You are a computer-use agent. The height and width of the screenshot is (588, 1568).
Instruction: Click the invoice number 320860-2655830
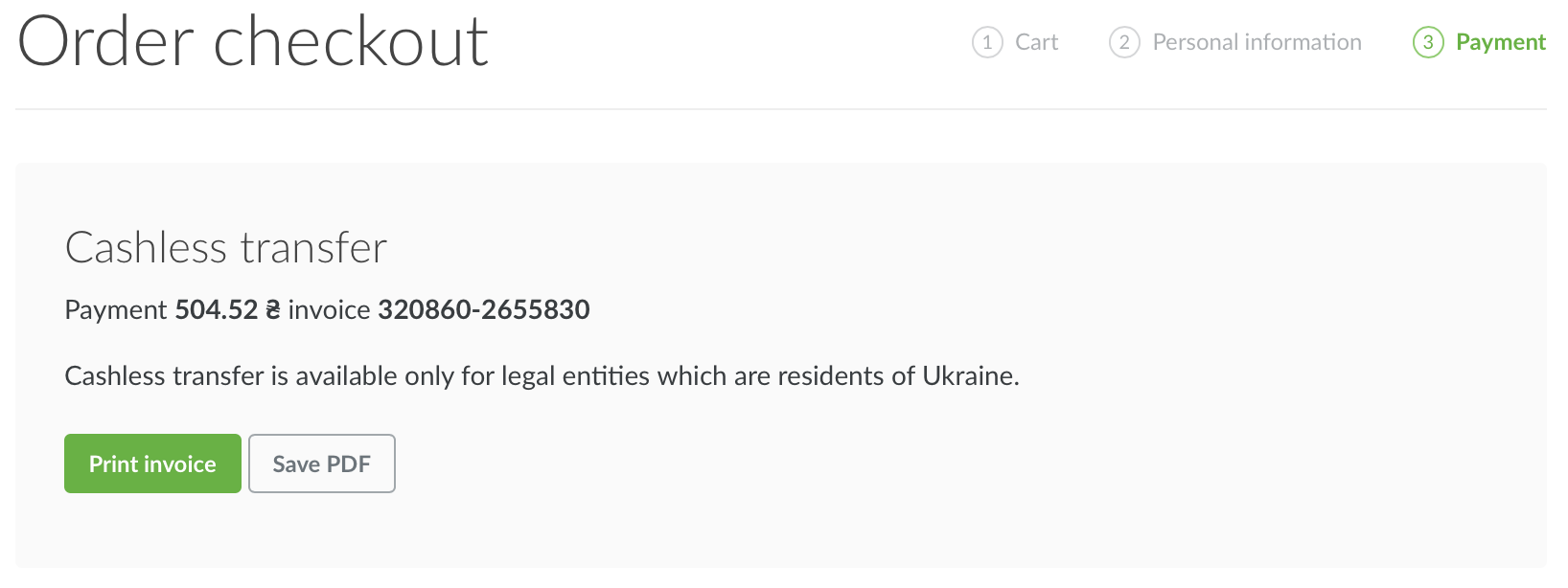coord(484,309)
